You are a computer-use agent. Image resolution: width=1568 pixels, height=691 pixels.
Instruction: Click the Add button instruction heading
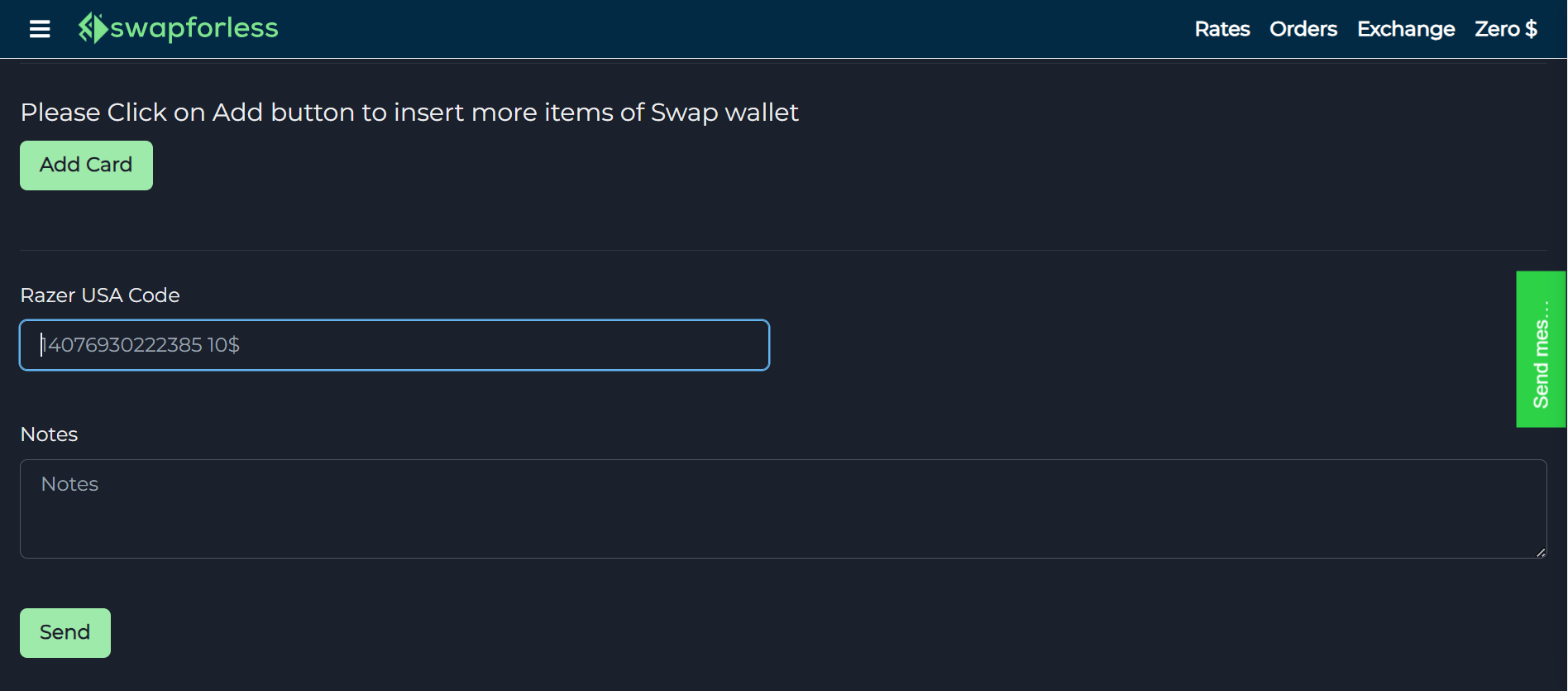point(409,113)
